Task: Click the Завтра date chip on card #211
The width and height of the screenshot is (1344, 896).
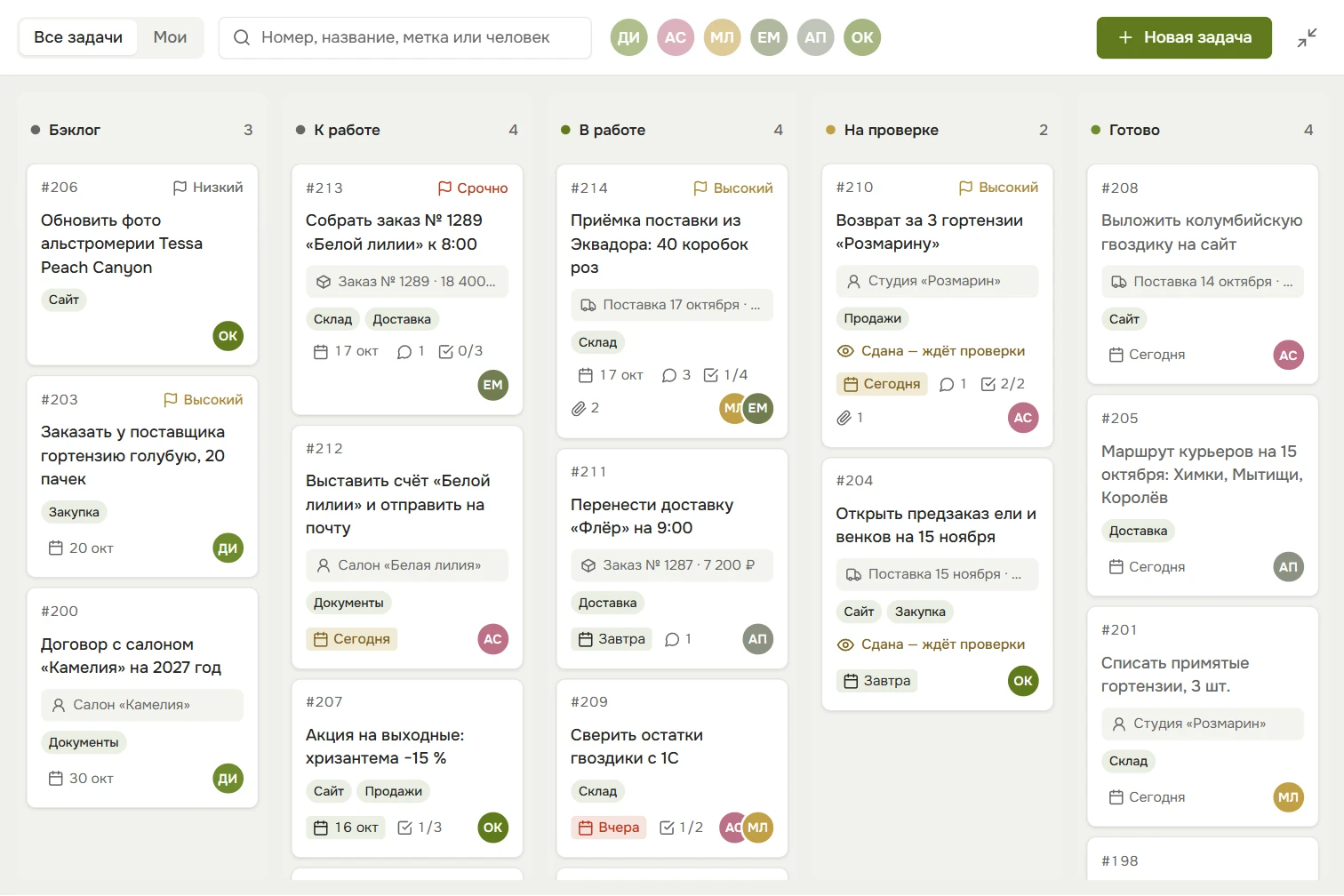Action: (612, 639)
